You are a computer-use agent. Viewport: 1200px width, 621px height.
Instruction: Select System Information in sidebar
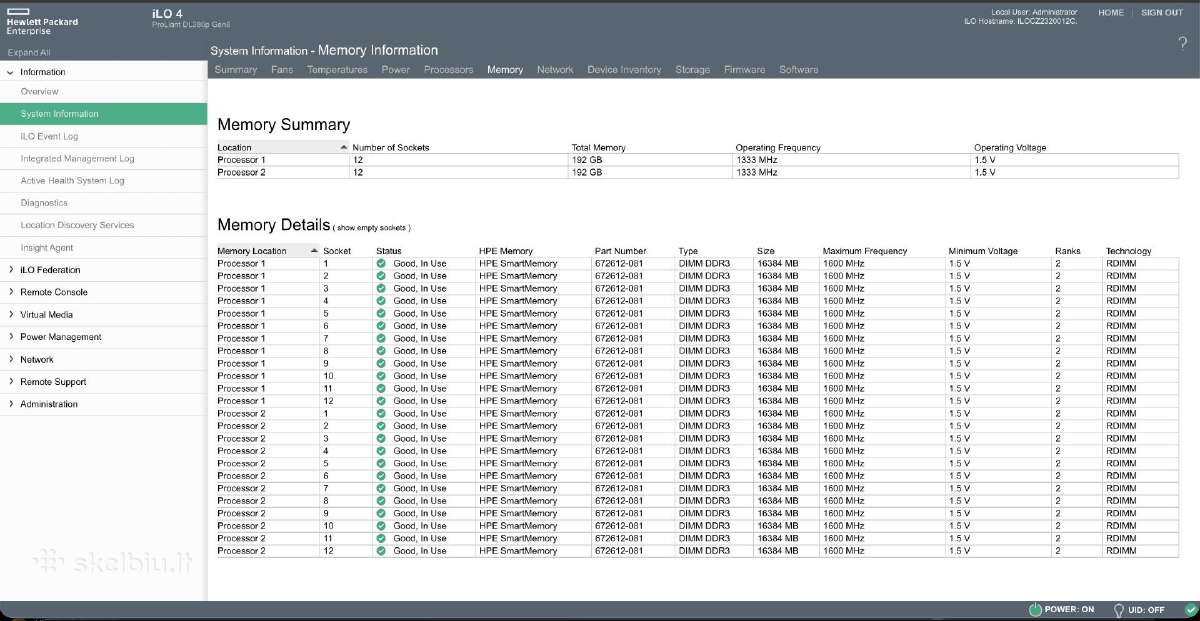coord(60,114)
